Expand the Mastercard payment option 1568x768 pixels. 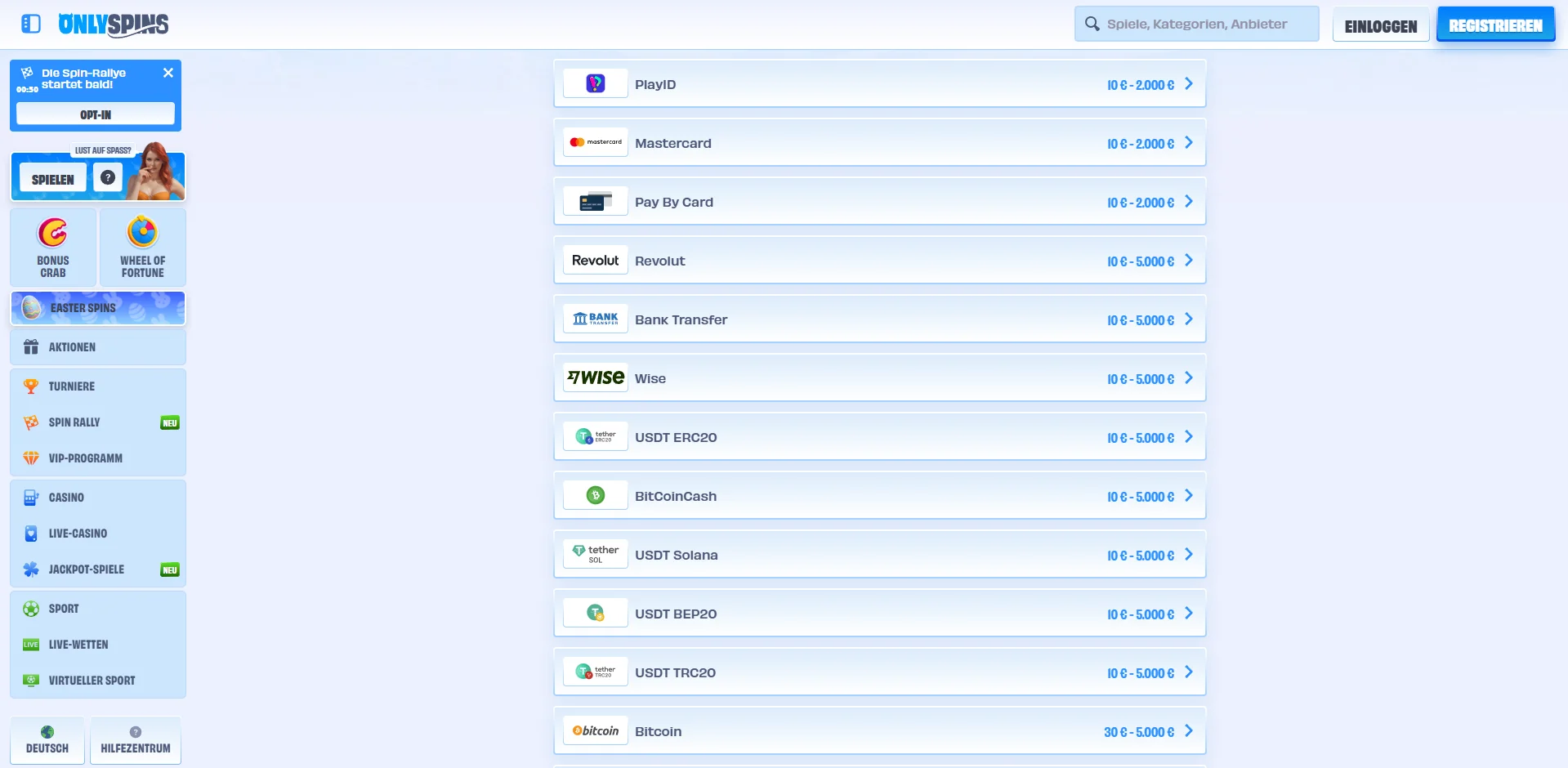coord(879,142)
